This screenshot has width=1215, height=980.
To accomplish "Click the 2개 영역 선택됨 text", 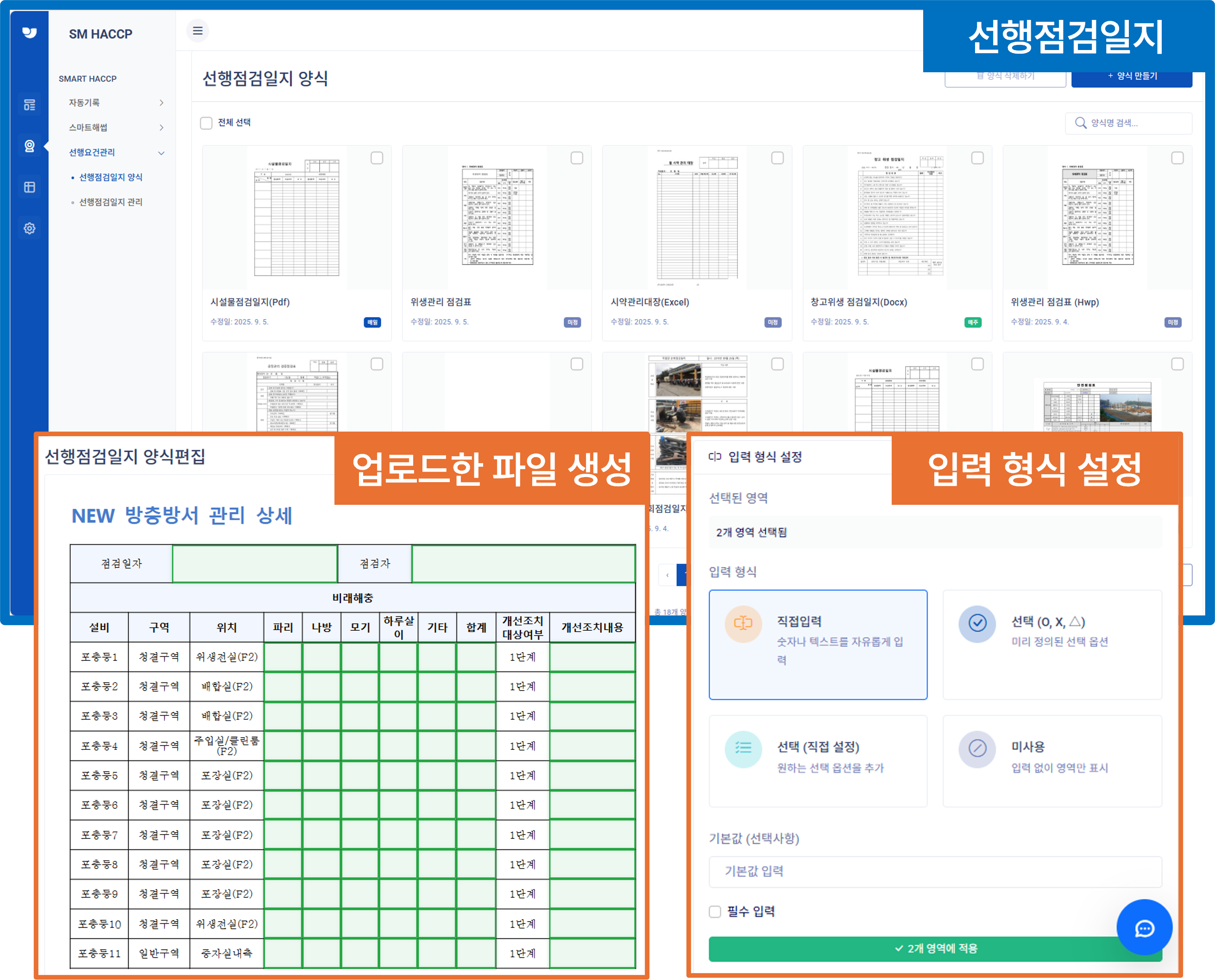I will [751, 532].
